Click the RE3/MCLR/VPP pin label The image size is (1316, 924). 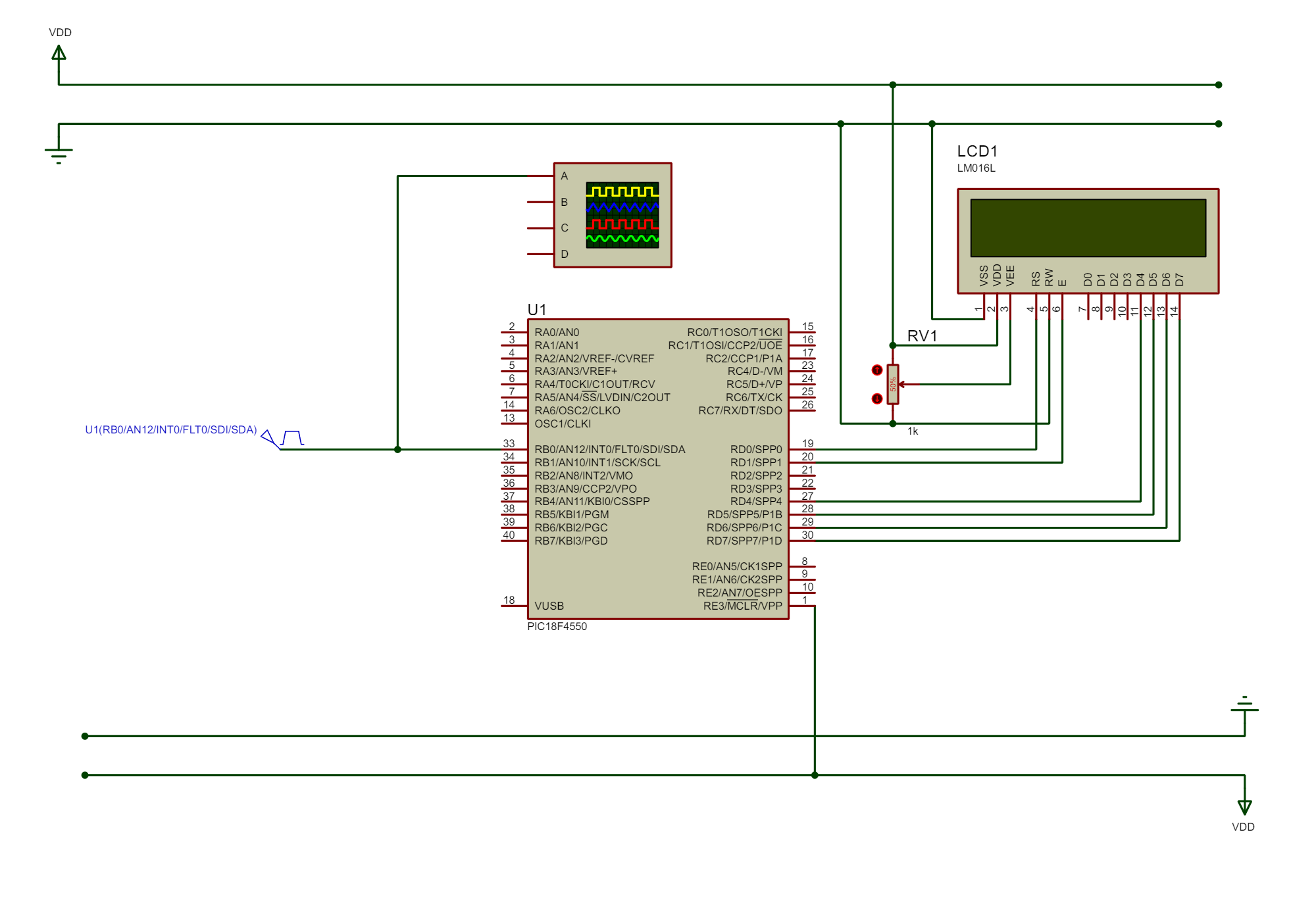(x=742, y=606)
